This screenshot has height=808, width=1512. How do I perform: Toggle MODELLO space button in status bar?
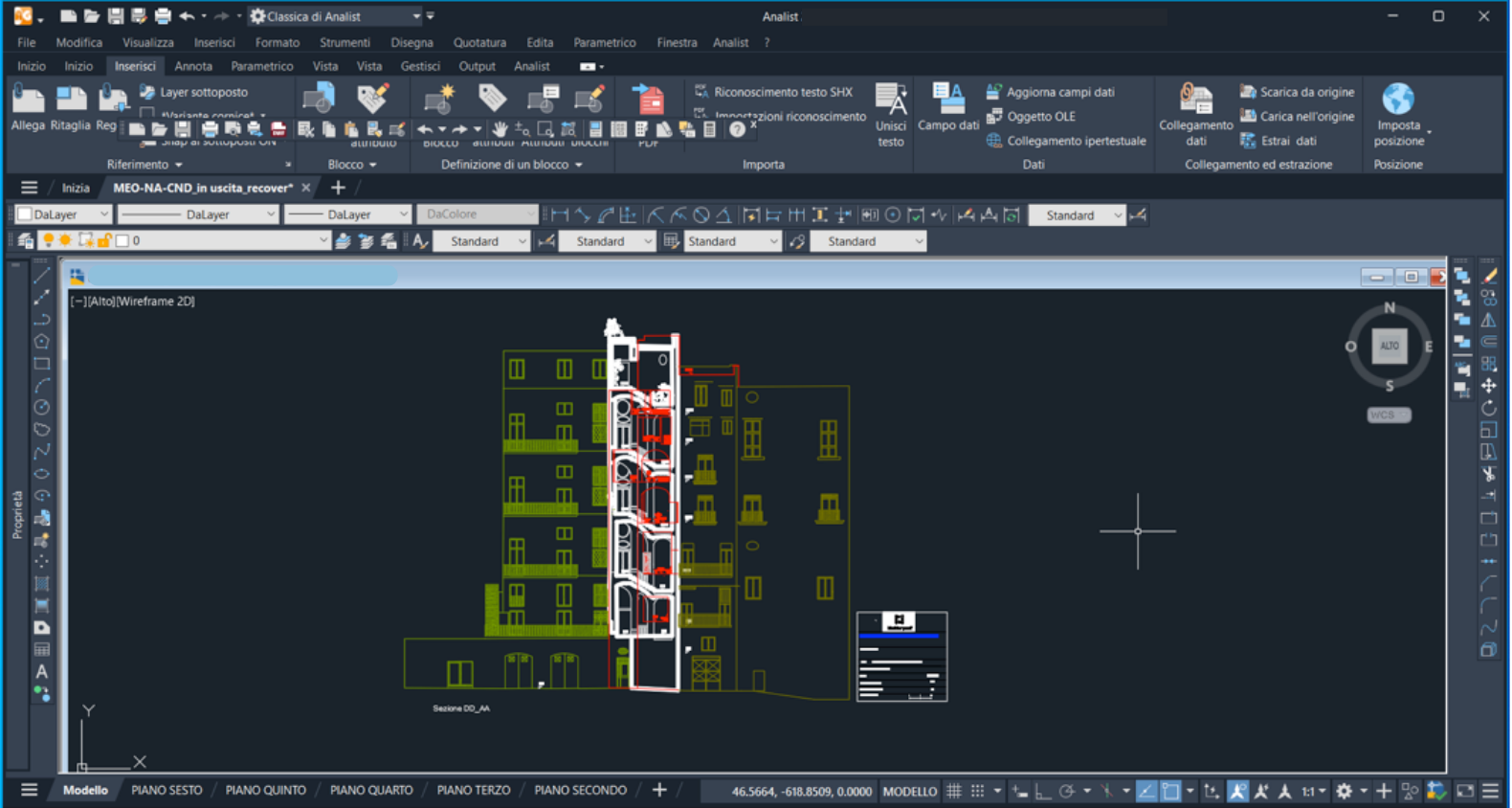909,791
